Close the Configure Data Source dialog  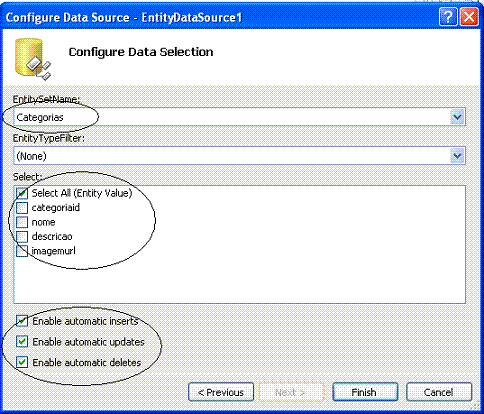tap(469, 17)
